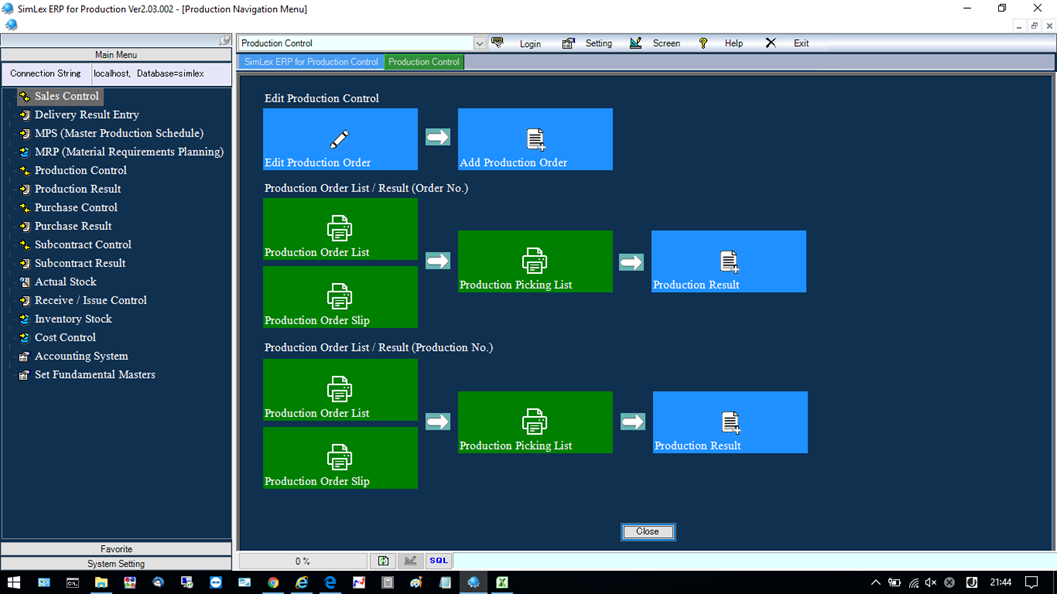Open Windows Start menu
1057x594 pixels.
click(x=13, y=583)
